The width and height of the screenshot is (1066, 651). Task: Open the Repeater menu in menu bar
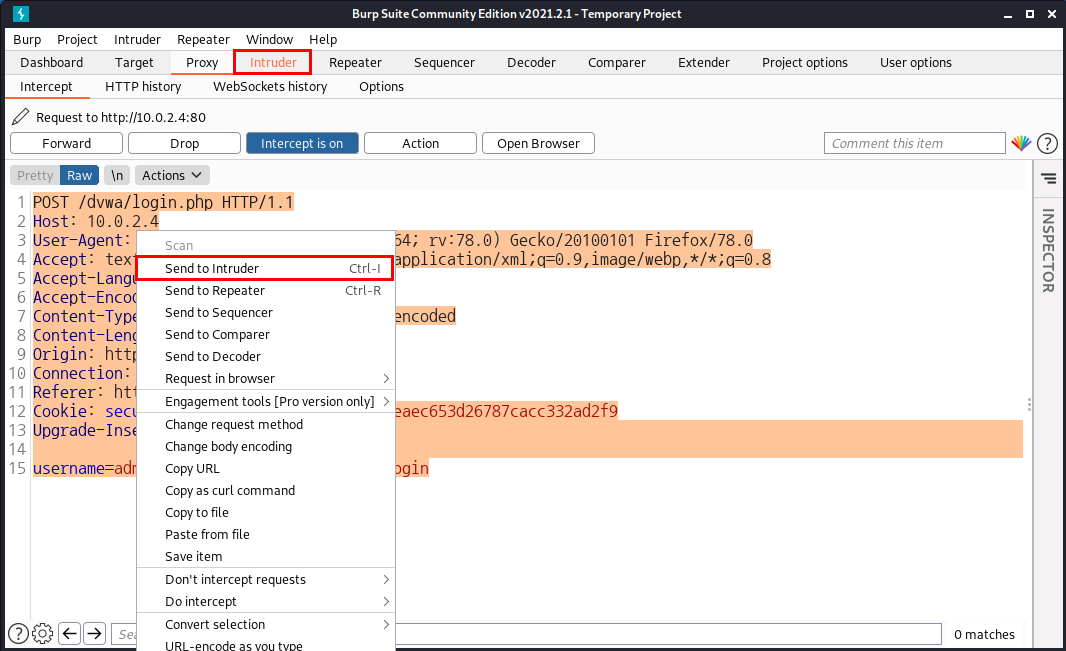[x=203, y=39]
